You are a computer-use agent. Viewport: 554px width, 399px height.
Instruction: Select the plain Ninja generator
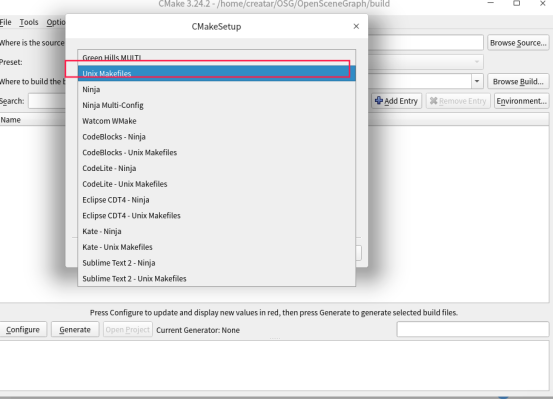tap(217, 89)
